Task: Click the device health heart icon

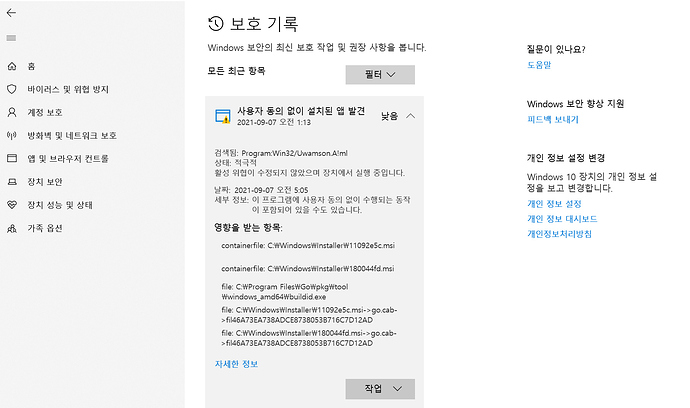Action: point(12,205)
